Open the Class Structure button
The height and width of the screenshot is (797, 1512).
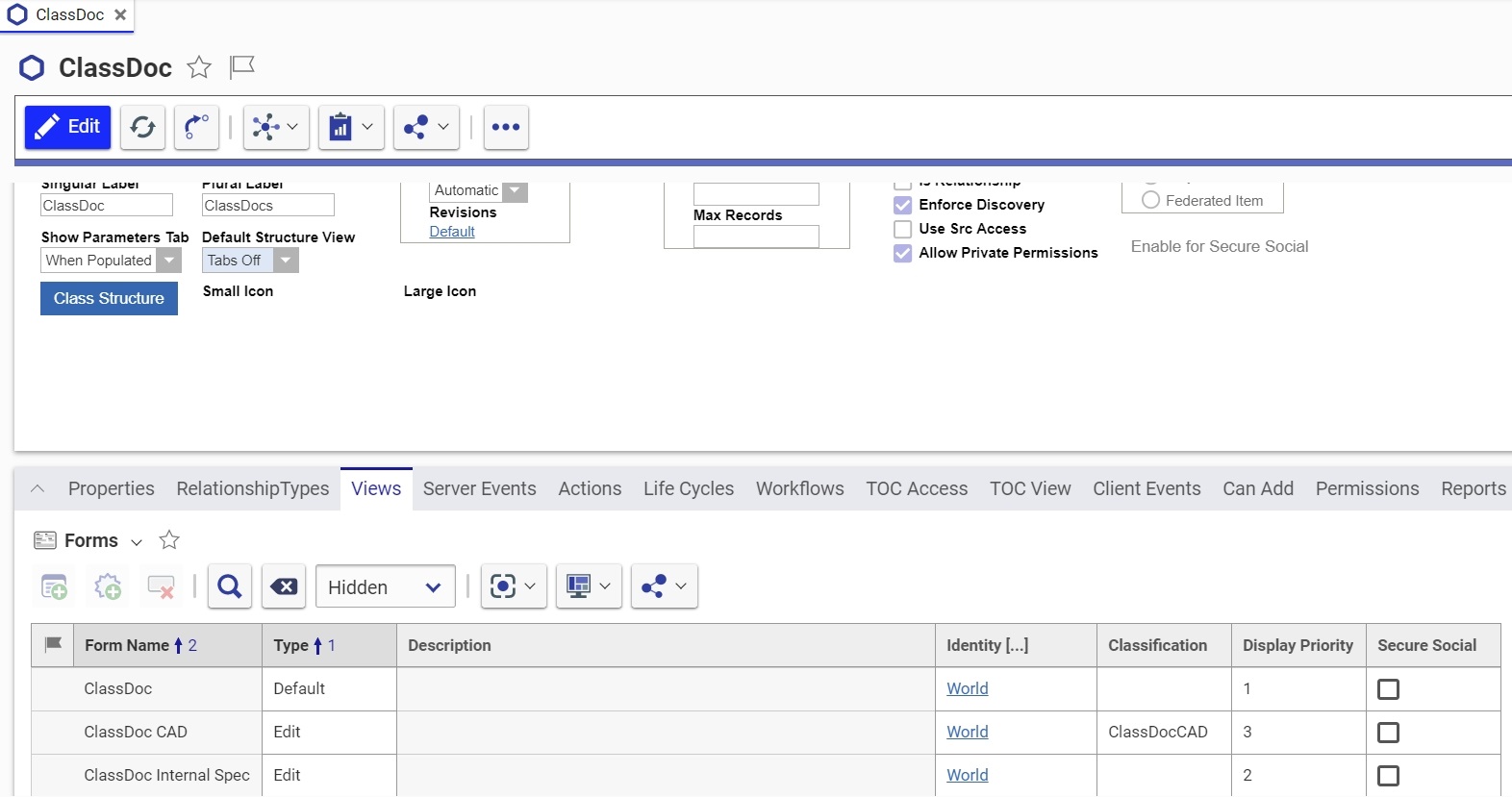(x=109, y=298)
